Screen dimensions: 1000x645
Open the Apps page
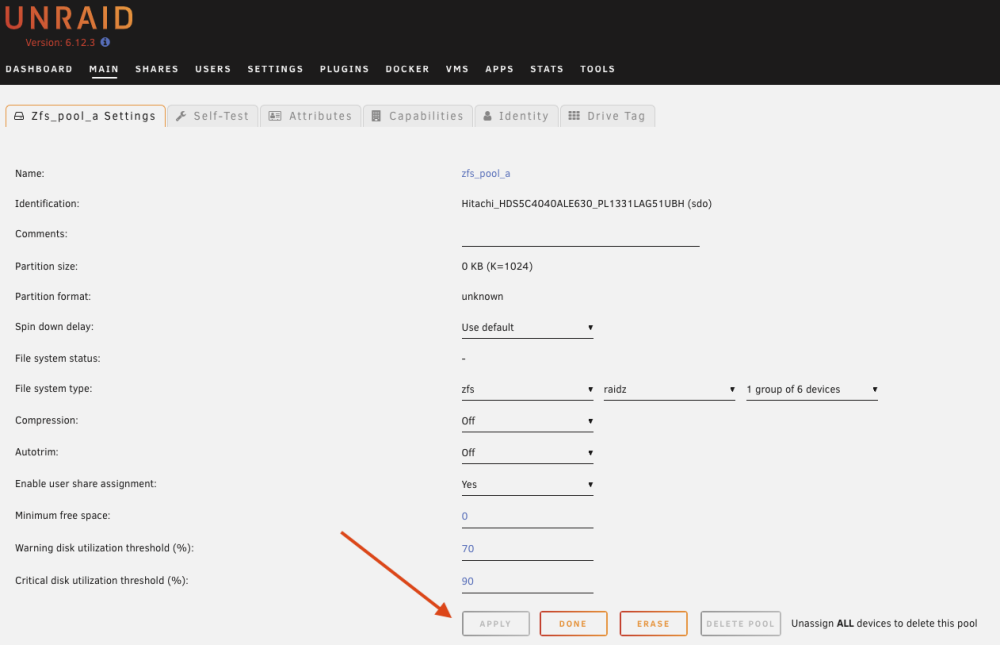(x=499, y=69)
